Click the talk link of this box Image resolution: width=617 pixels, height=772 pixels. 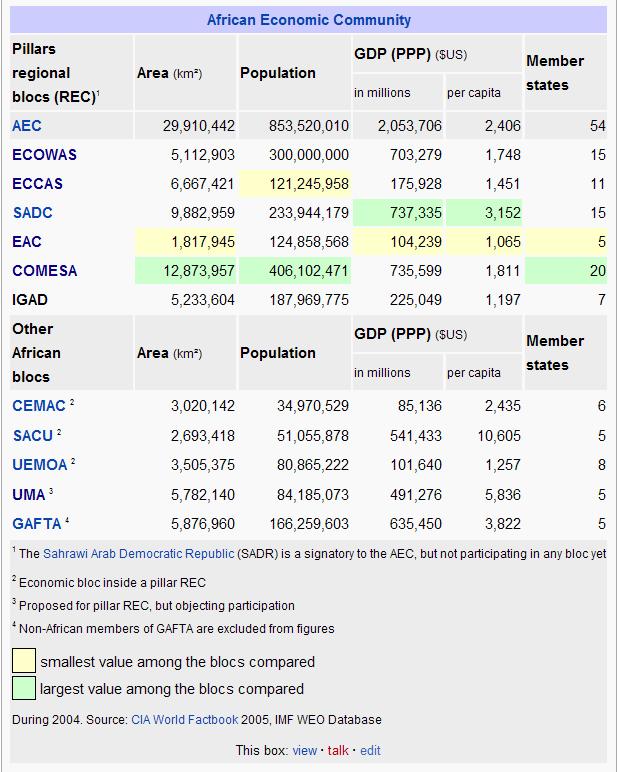338,750
